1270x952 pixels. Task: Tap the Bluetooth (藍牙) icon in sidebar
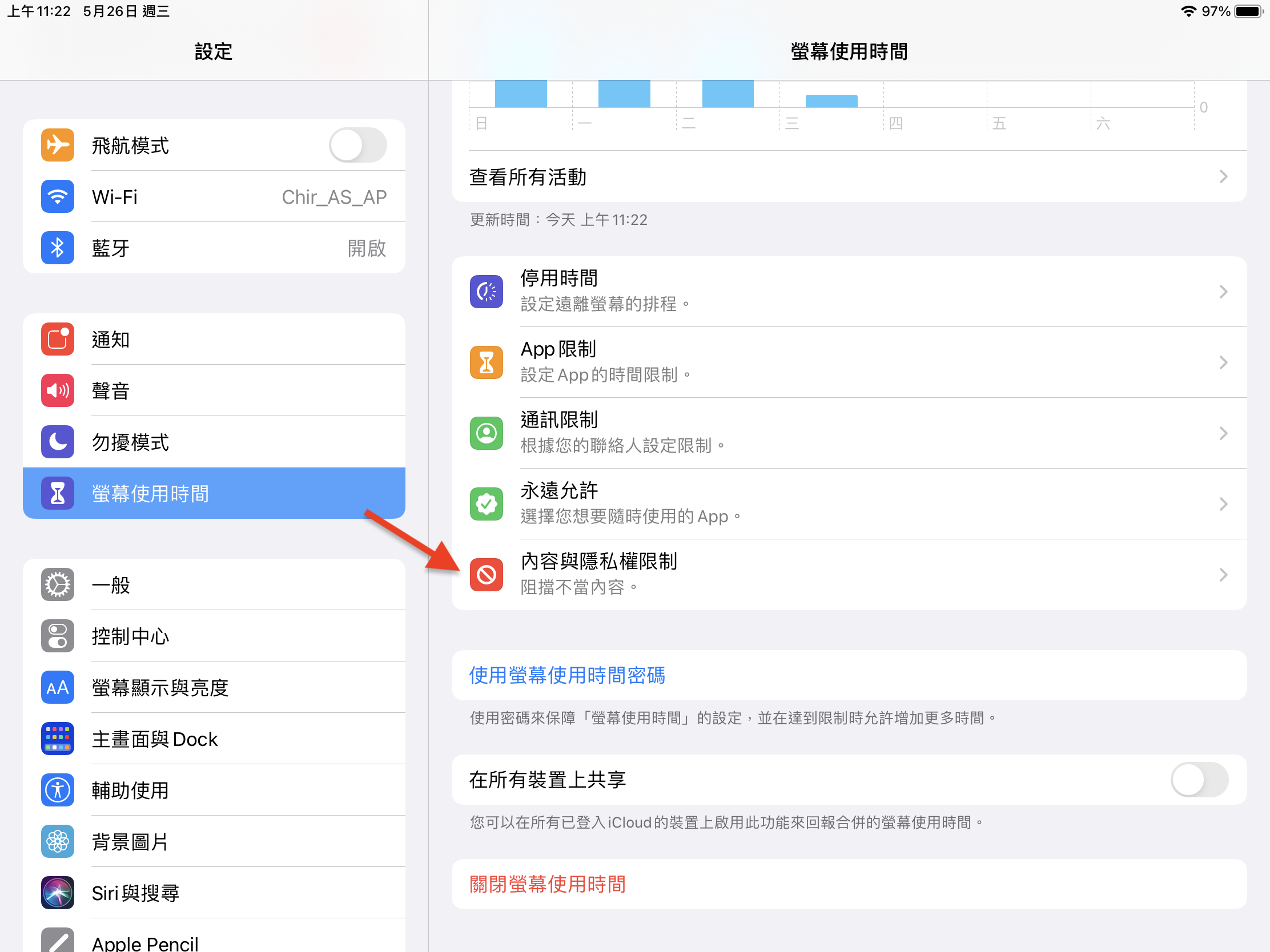pyautogui.click(x=58, y=248)
